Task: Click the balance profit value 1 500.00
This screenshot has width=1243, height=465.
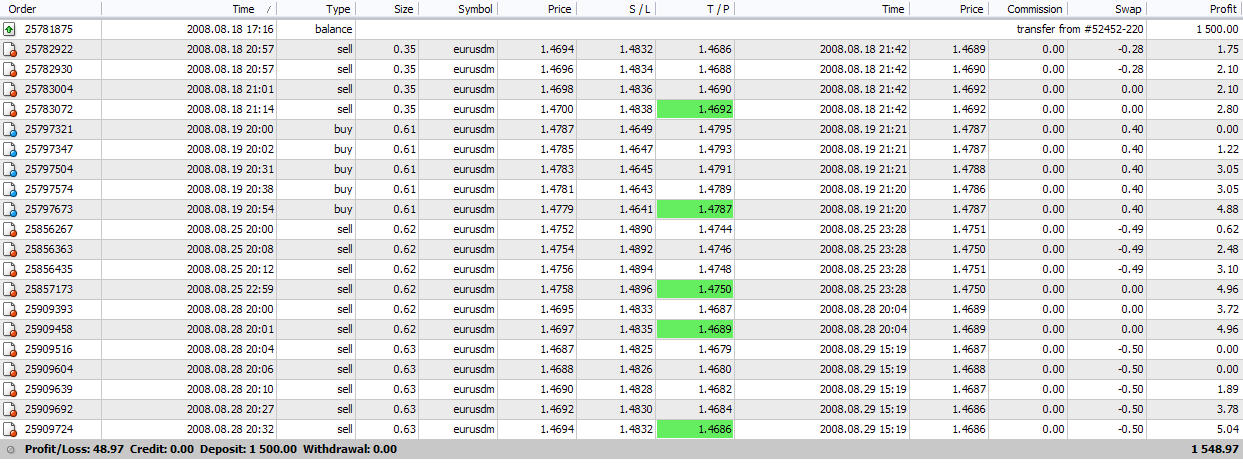Action: tap(1217, 29)
